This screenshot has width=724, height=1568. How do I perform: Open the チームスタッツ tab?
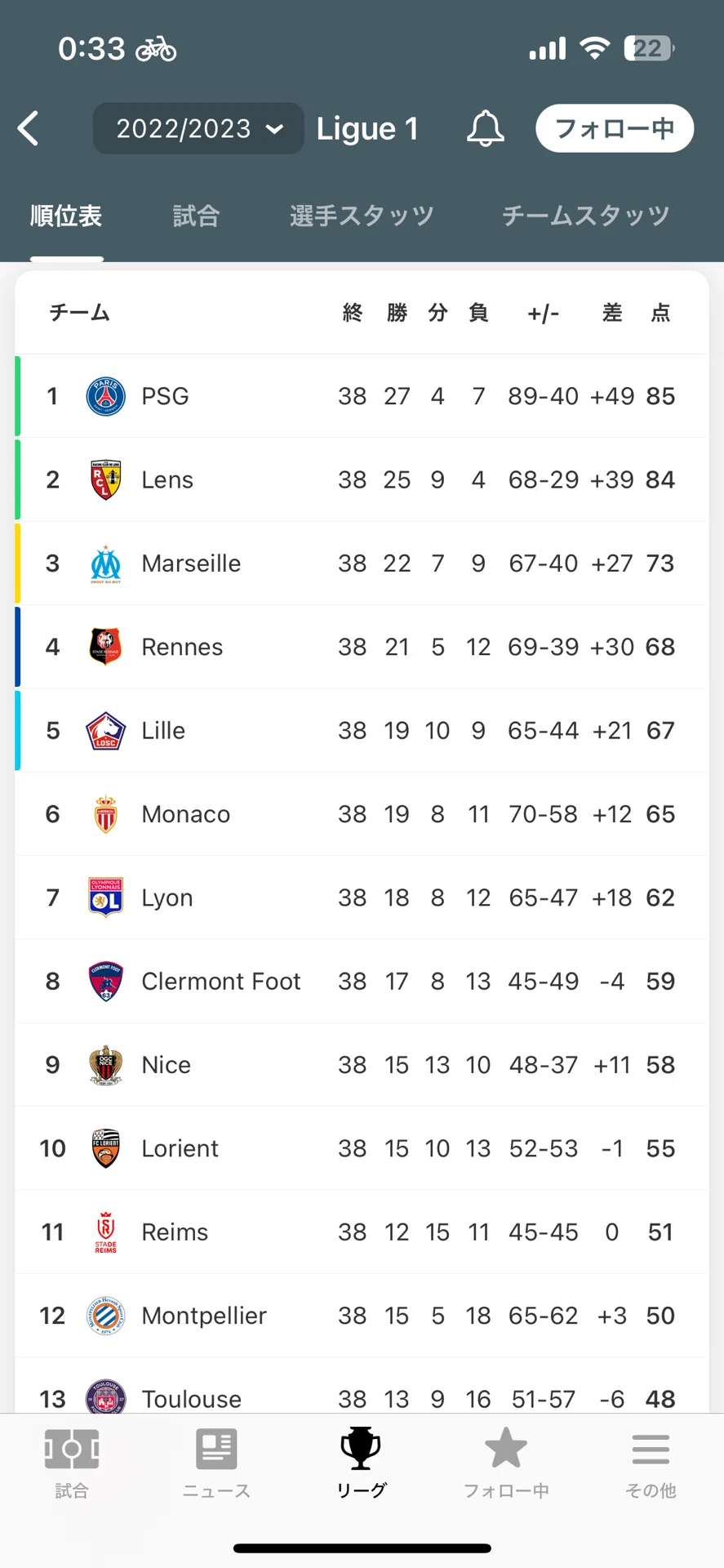click(x=586, y=216)
